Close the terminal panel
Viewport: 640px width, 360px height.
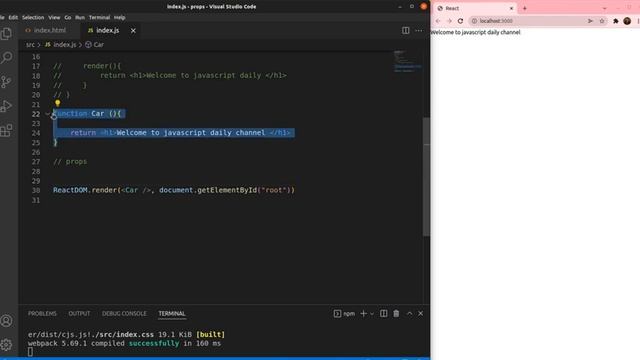420,313
